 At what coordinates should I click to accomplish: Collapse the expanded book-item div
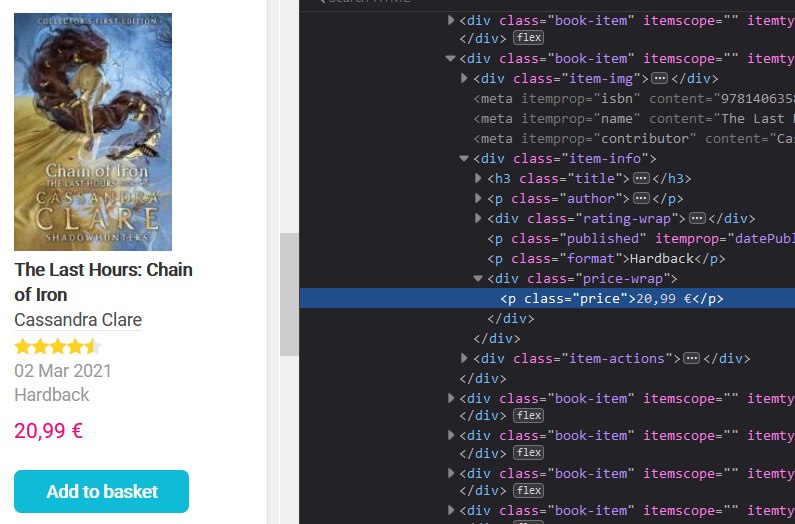tap(450, 59)
